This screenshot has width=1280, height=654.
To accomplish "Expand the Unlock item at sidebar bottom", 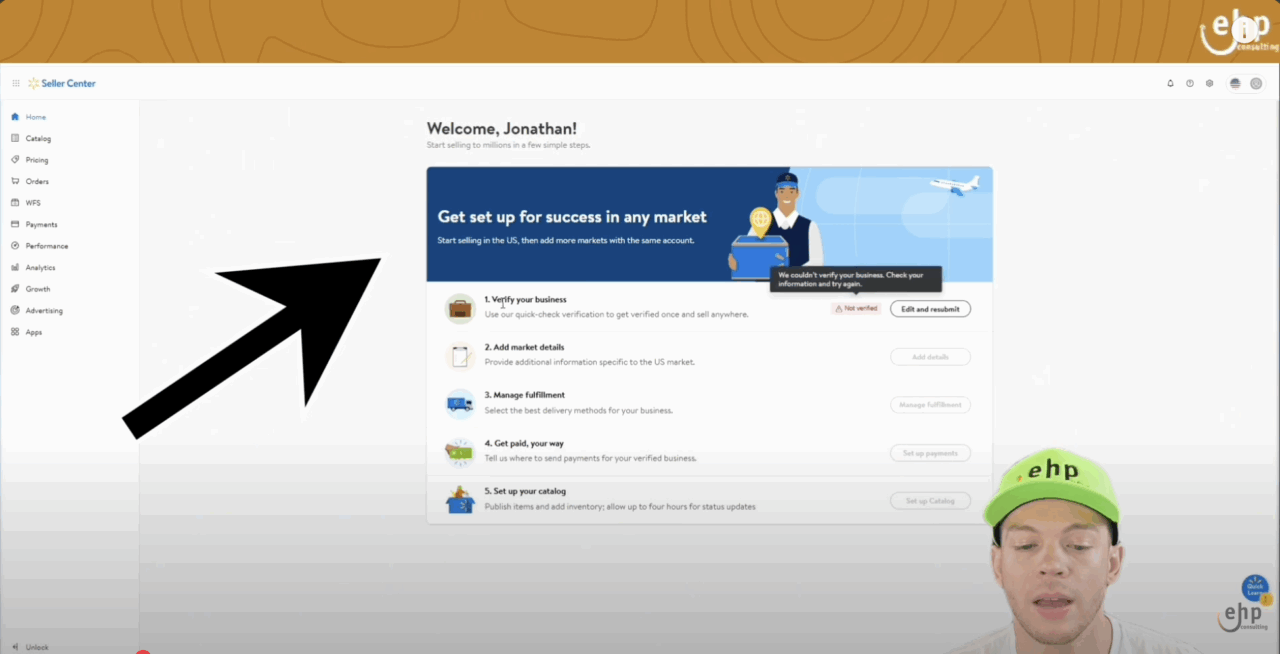I will pos(36,647).
